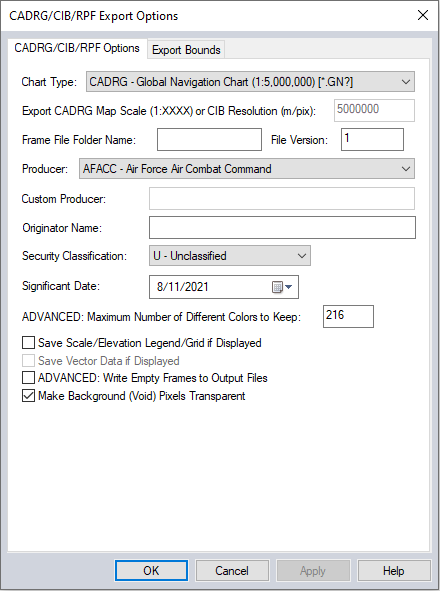Enable Save Scale/Elevation Legend/Grid if Displayed
The width and height of the screenshot is (440, 591).
[x=28, y=343]
